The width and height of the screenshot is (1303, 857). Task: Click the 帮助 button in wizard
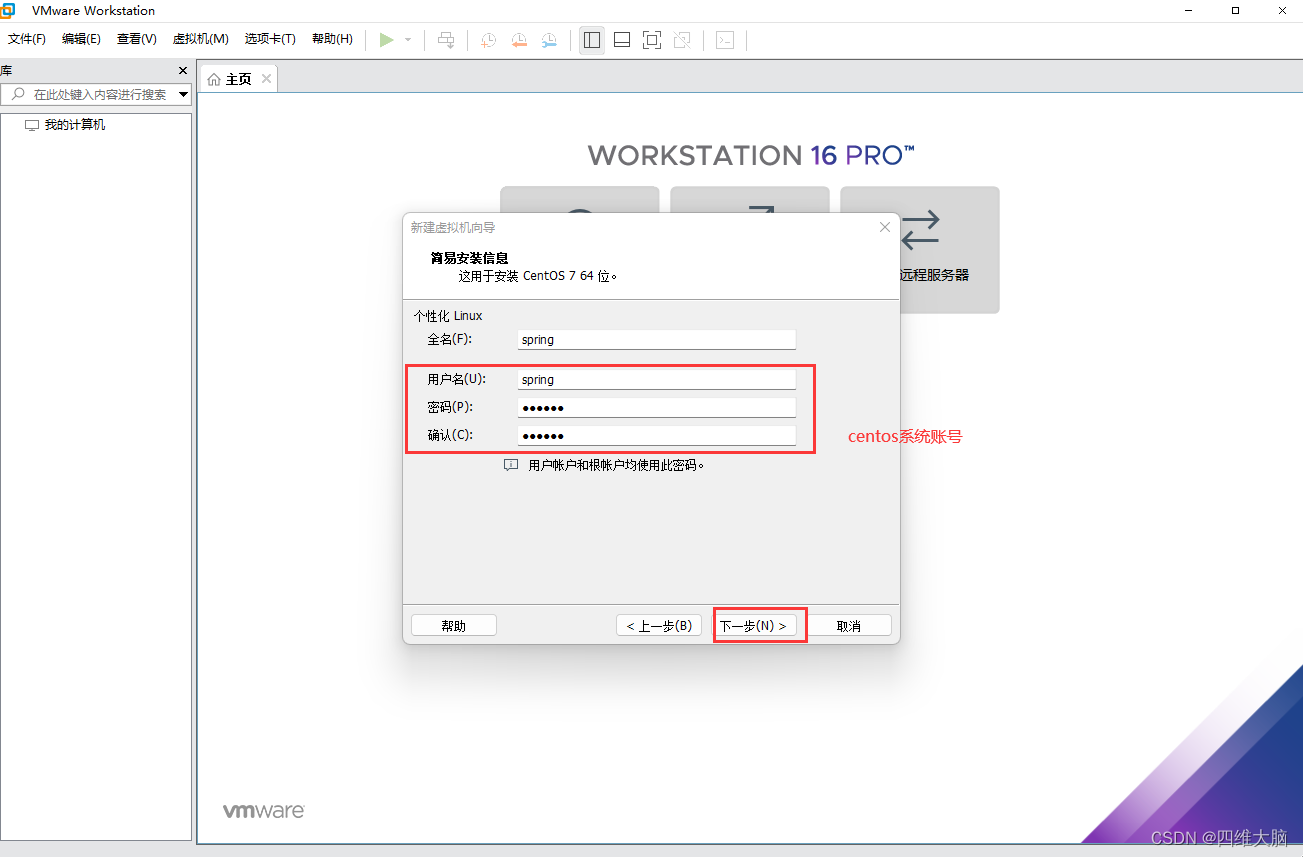pyautogui.click(x=454, y=625)
